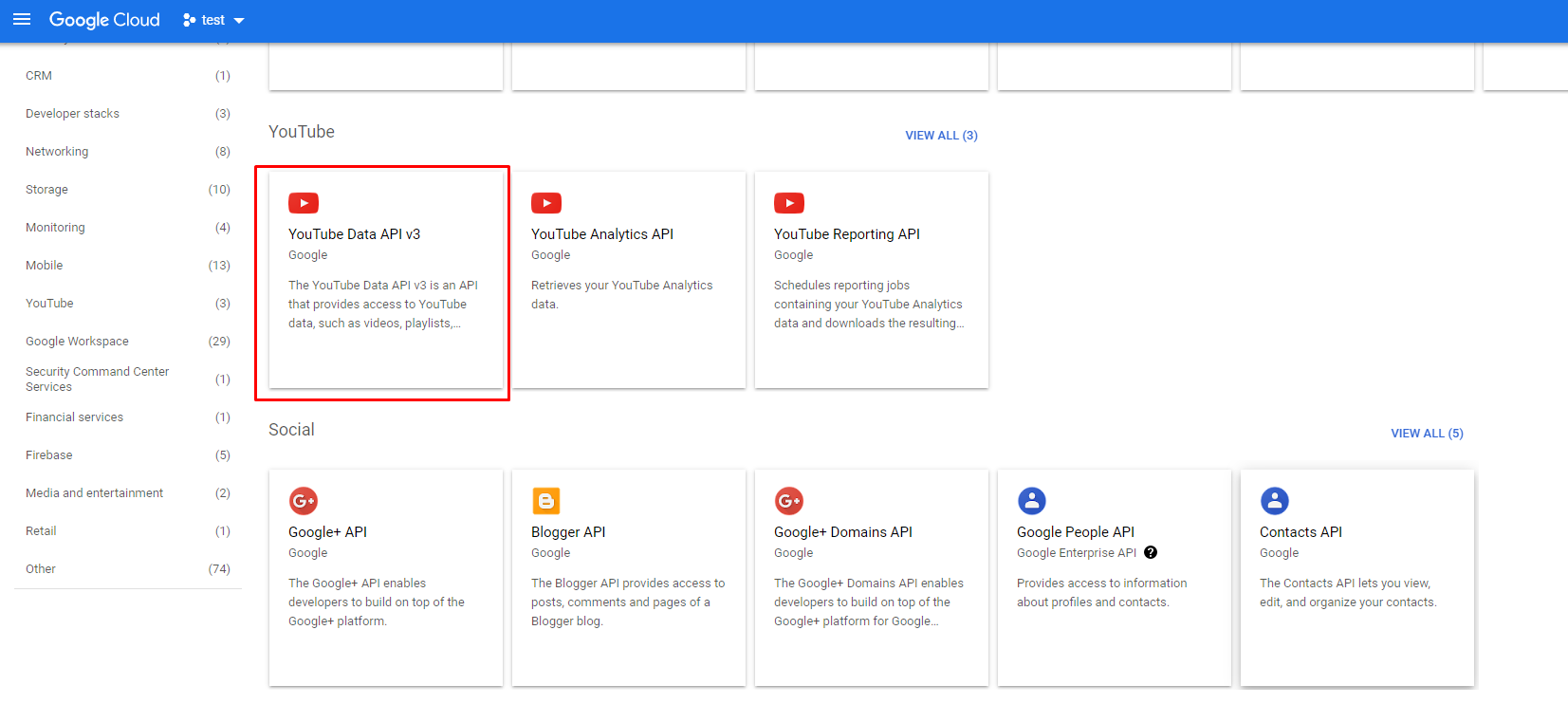This screenshot has height=704, width=1568.
Task: Click the 'Google Enterprise API' label
Action: 1077,553
